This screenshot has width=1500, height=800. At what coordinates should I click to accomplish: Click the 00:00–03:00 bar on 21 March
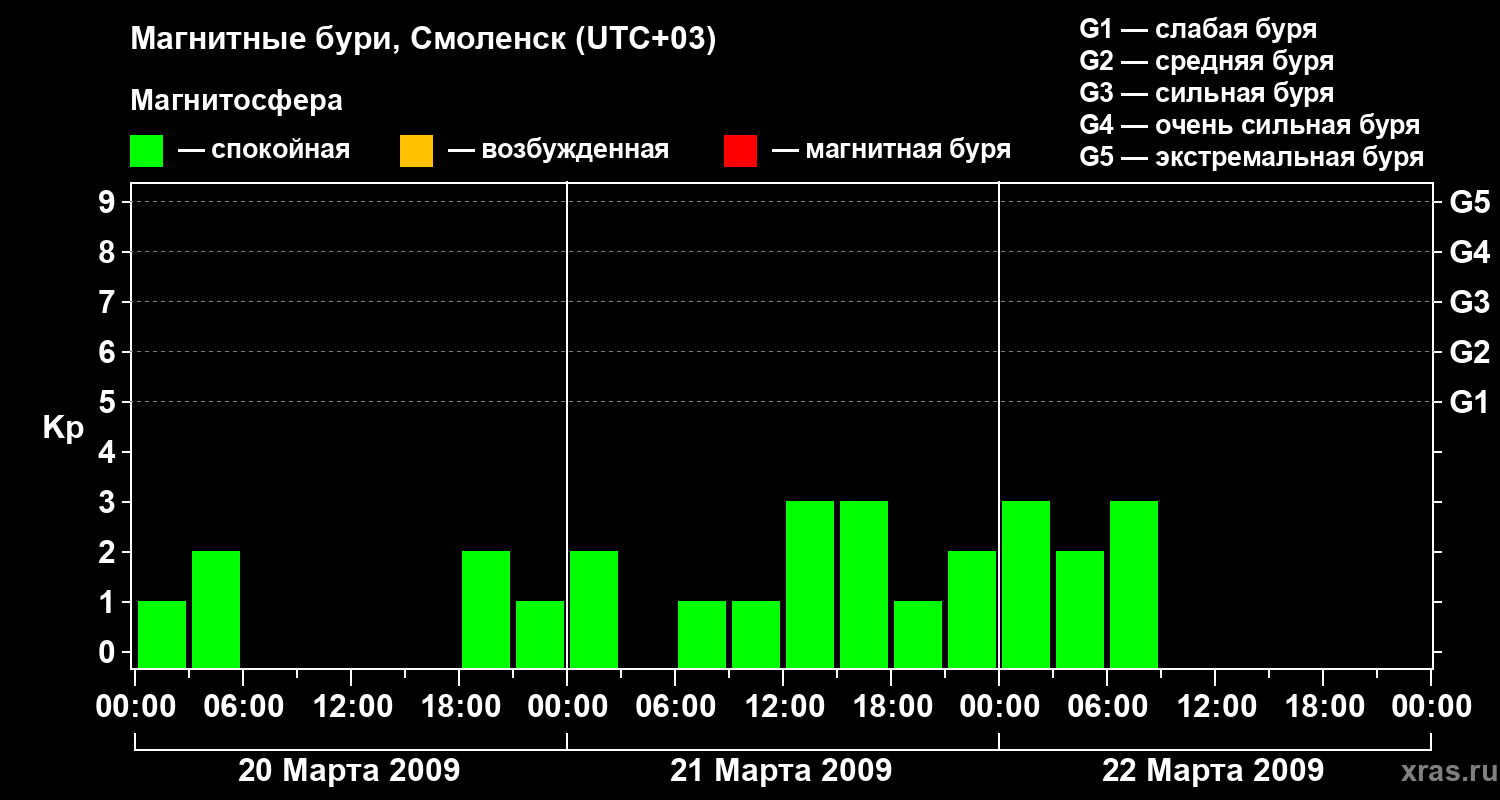tap(594, 609)
